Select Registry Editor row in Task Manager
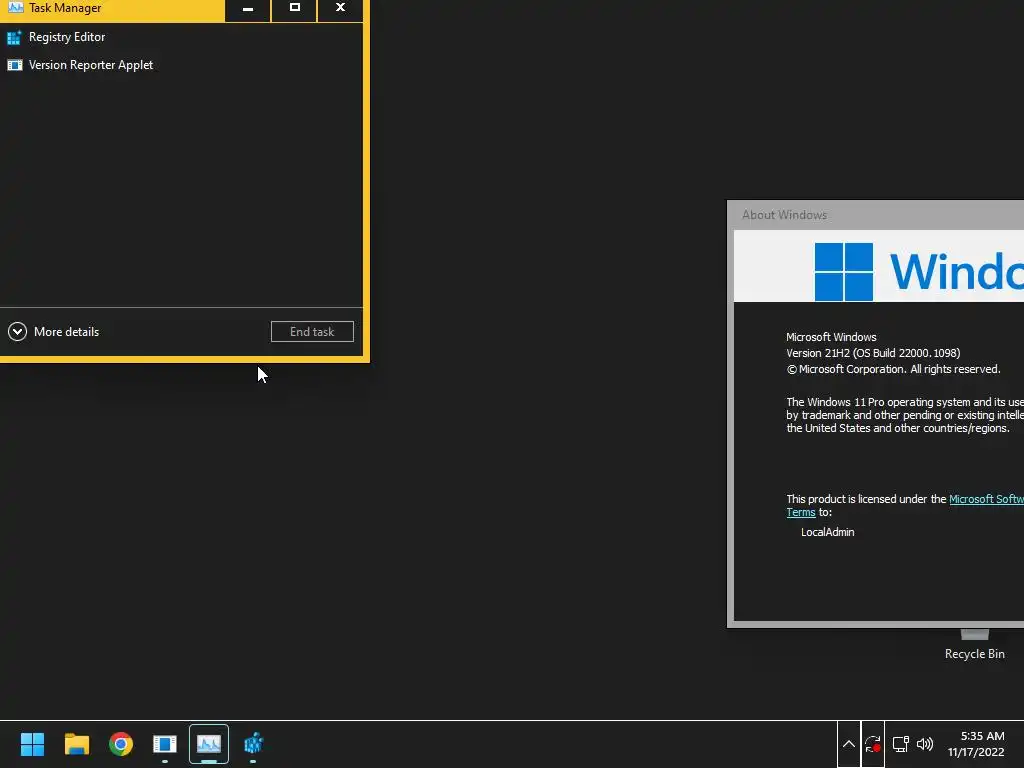 (181, 37)
